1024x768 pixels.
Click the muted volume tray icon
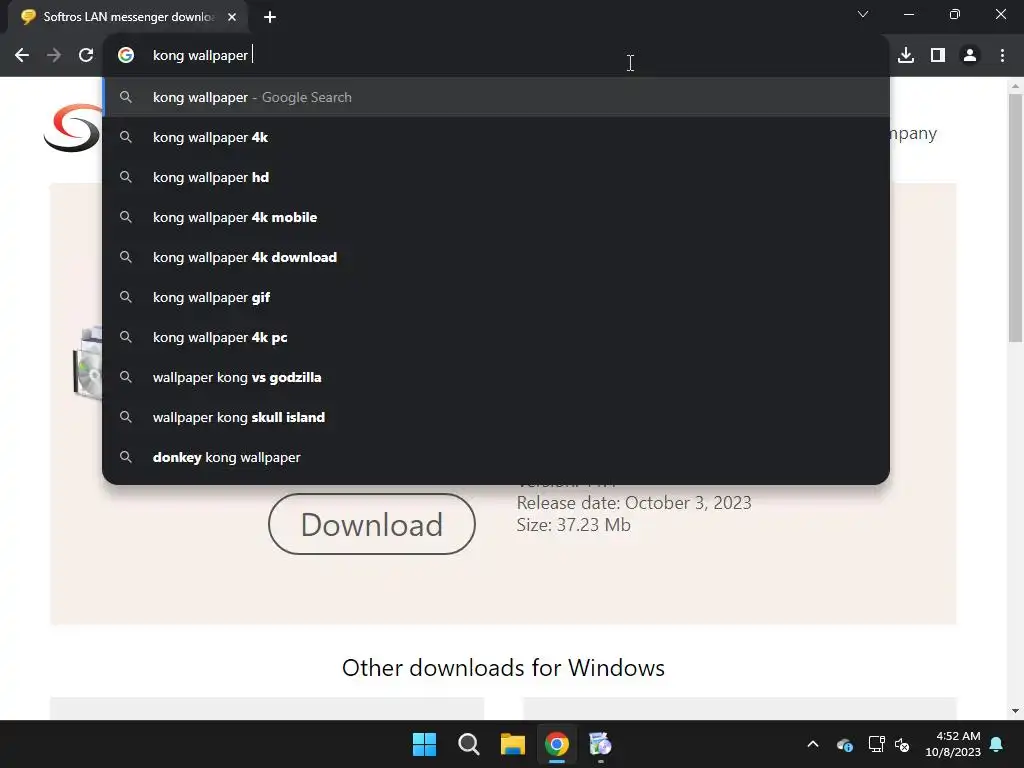pos(902,744)
